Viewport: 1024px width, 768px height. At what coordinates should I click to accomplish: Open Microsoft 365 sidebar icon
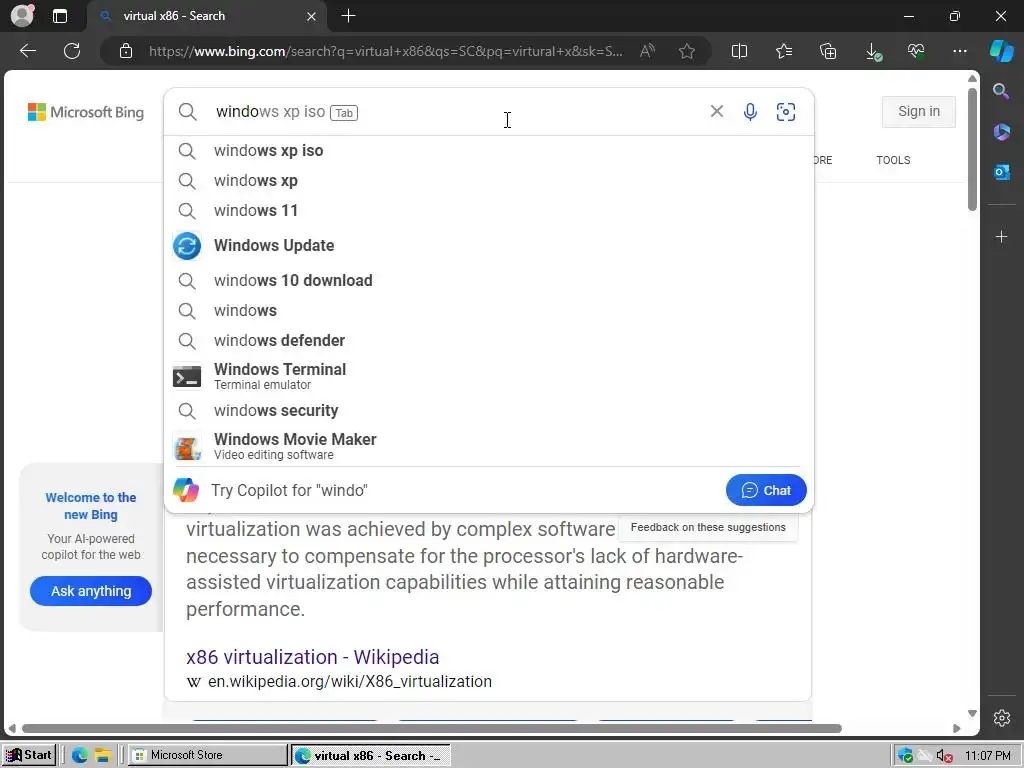tap(1002, 132)
